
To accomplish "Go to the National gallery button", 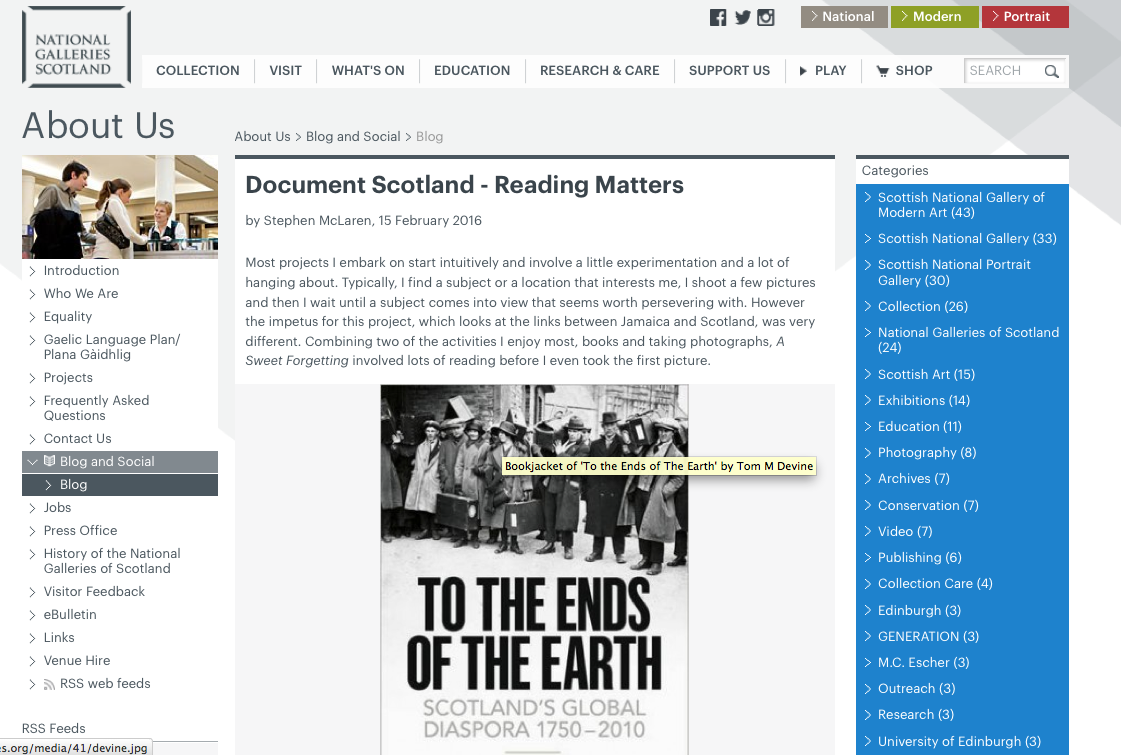I will [x=844, y=17].
